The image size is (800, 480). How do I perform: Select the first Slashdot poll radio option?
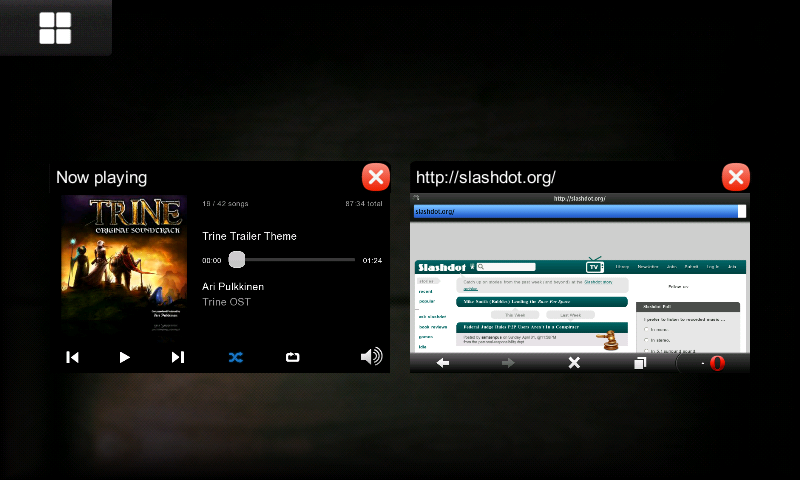(x=646, y=330)
